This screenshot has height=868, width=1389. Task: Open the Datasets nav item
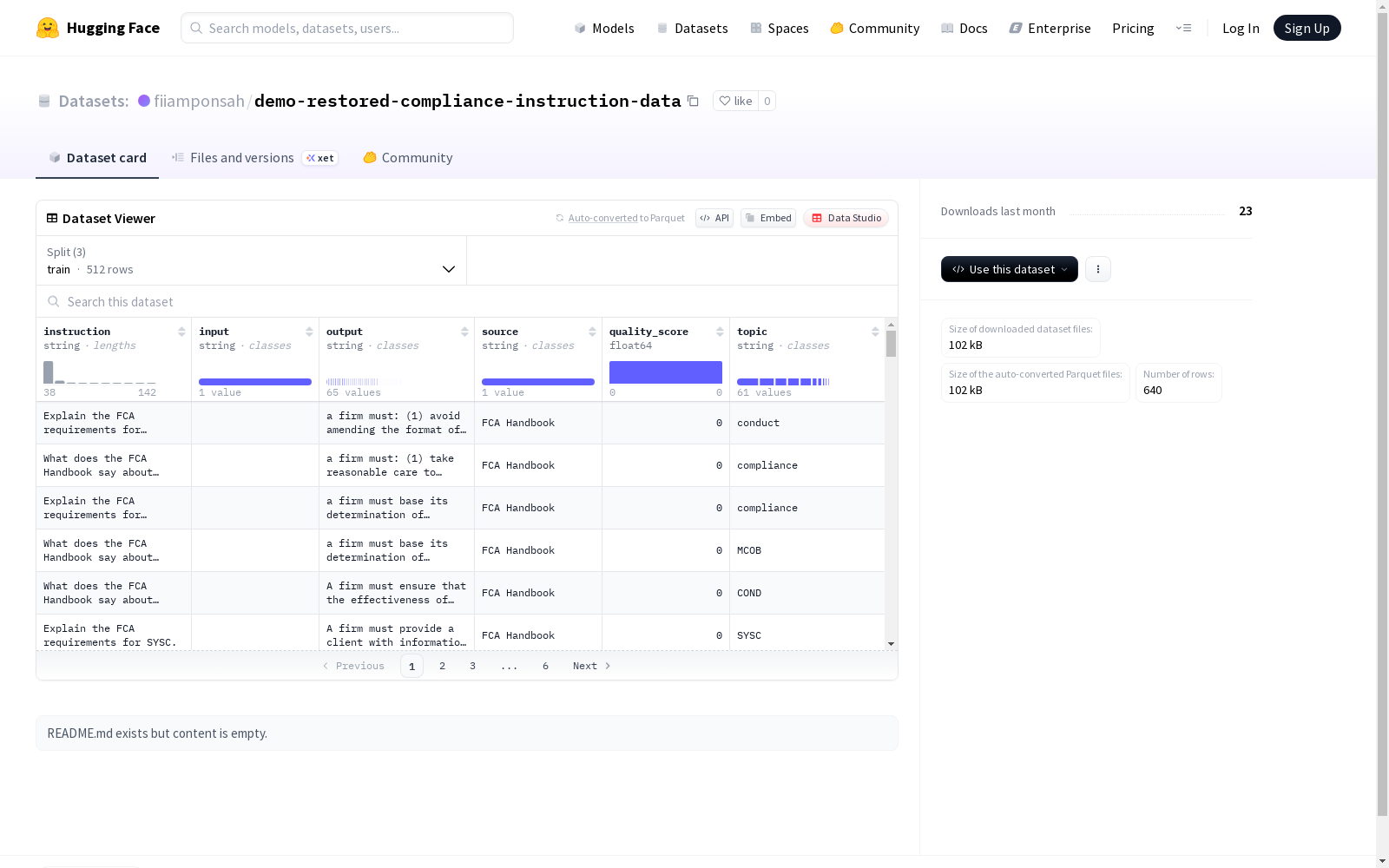click(x=692, y=28)
